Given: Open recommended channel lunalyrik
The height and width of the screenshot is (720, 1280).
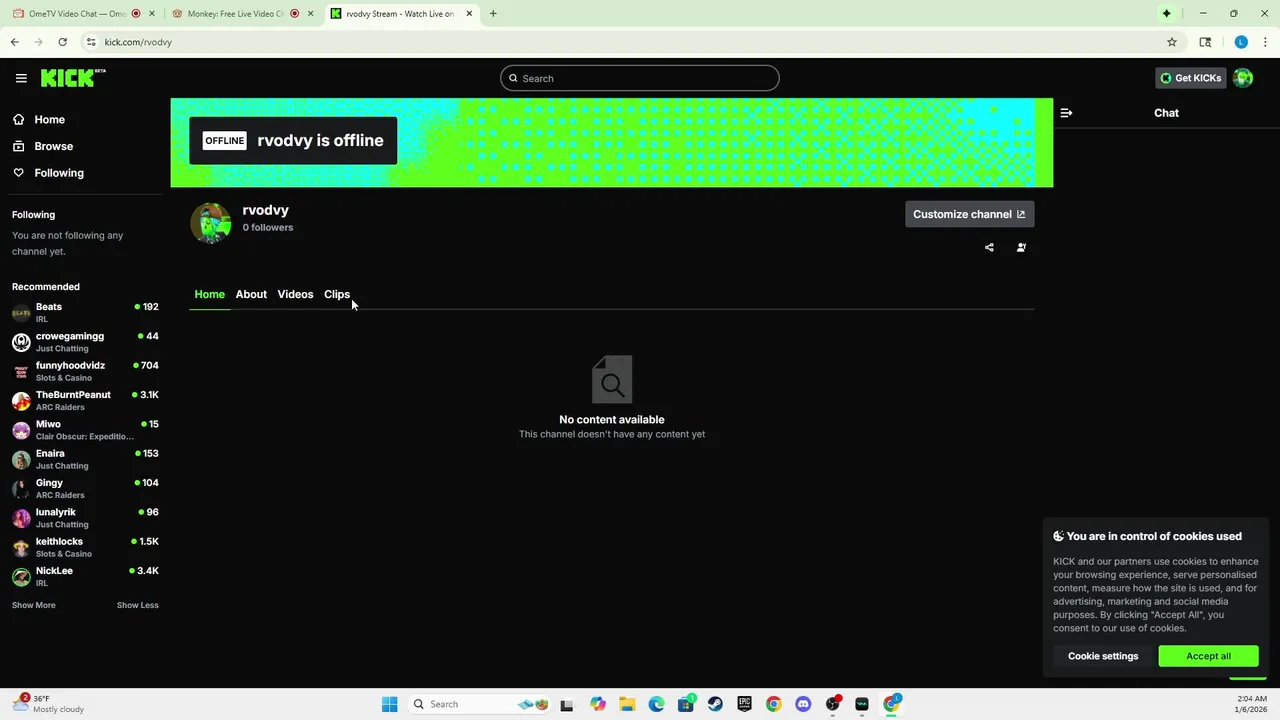Looking at the screenshot, I should (x=85, y=518).
